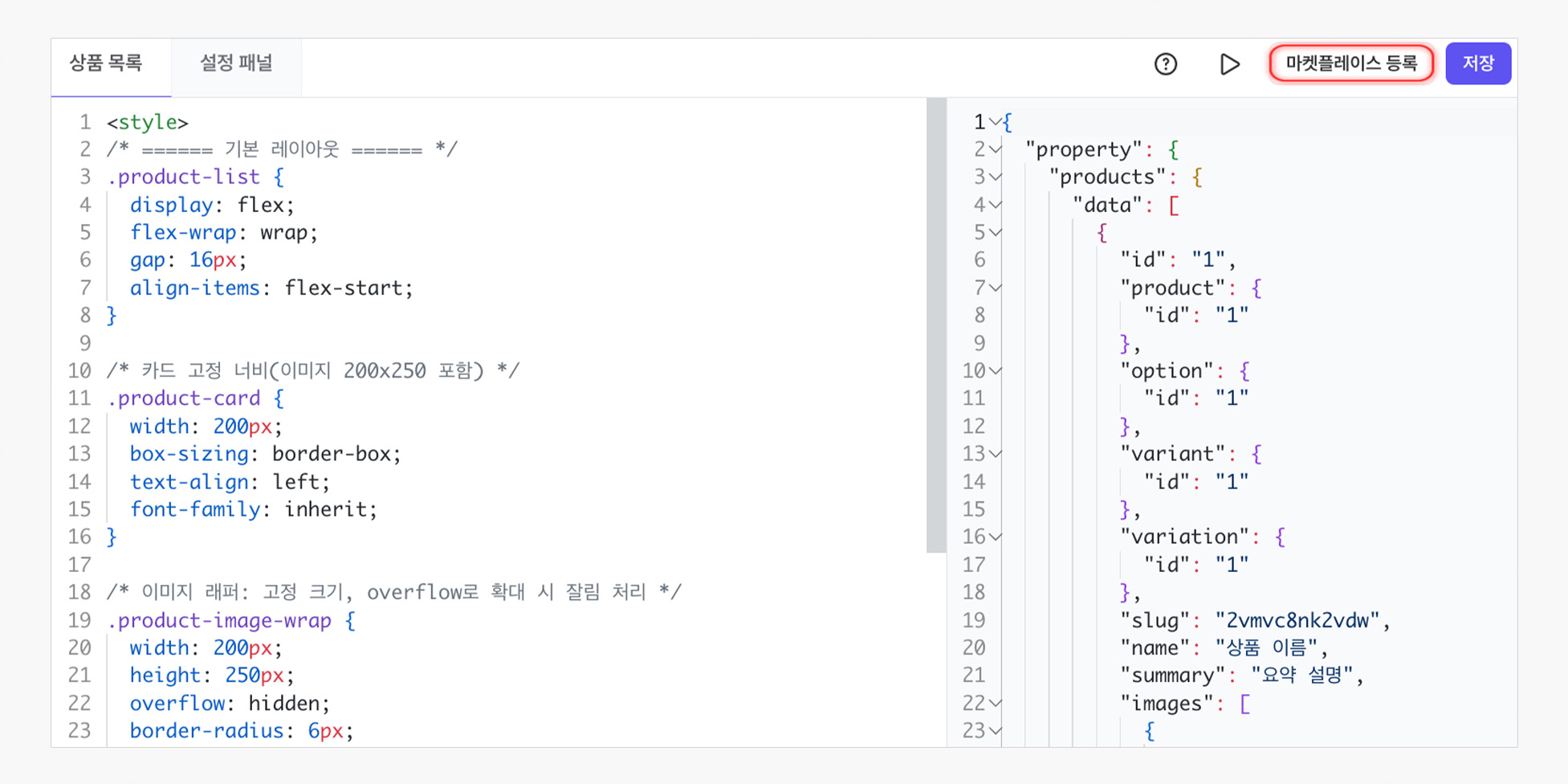Screen dimensions: 1568x784
Task: Fold the "images" array block
Action: pyautogui.click(x=996, y=704)
